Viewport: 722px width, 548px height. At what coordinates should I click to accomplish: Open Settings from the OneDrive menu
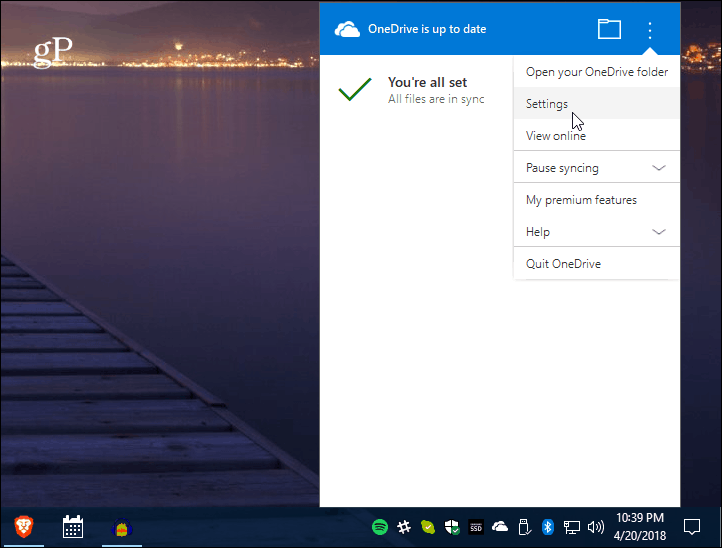click(x=596, y=104)
